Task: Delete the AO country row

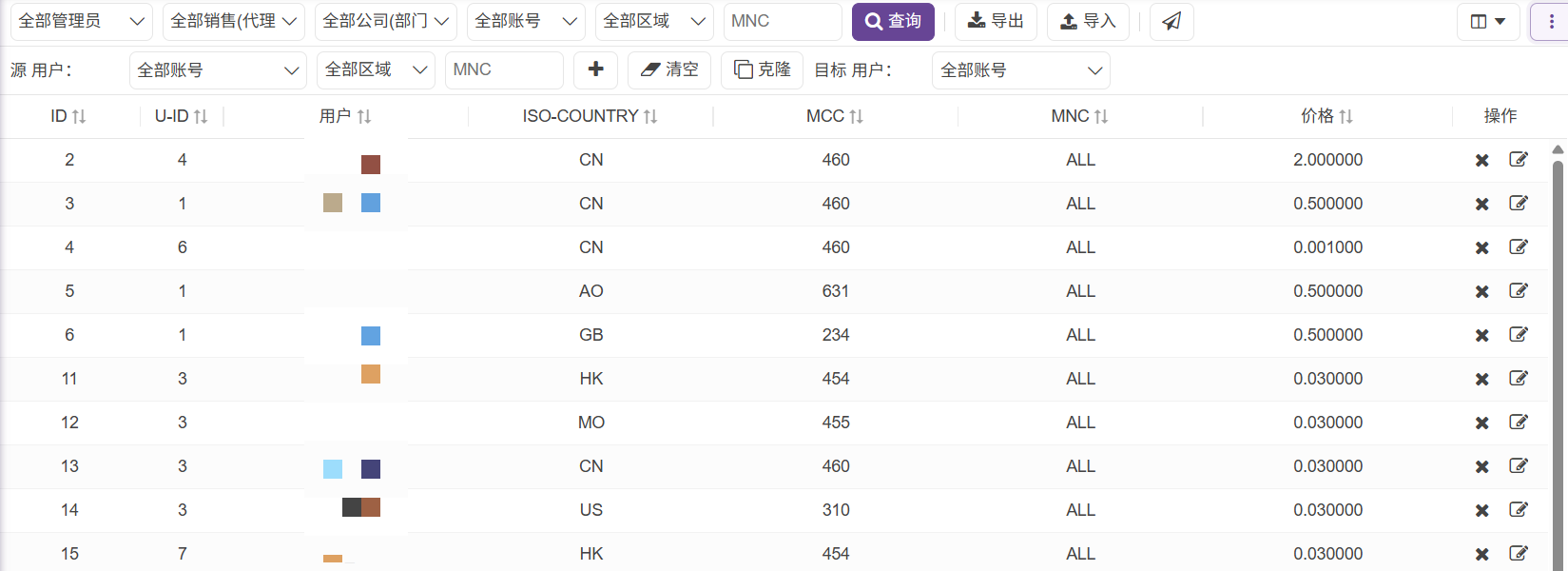Action: 1481,292
